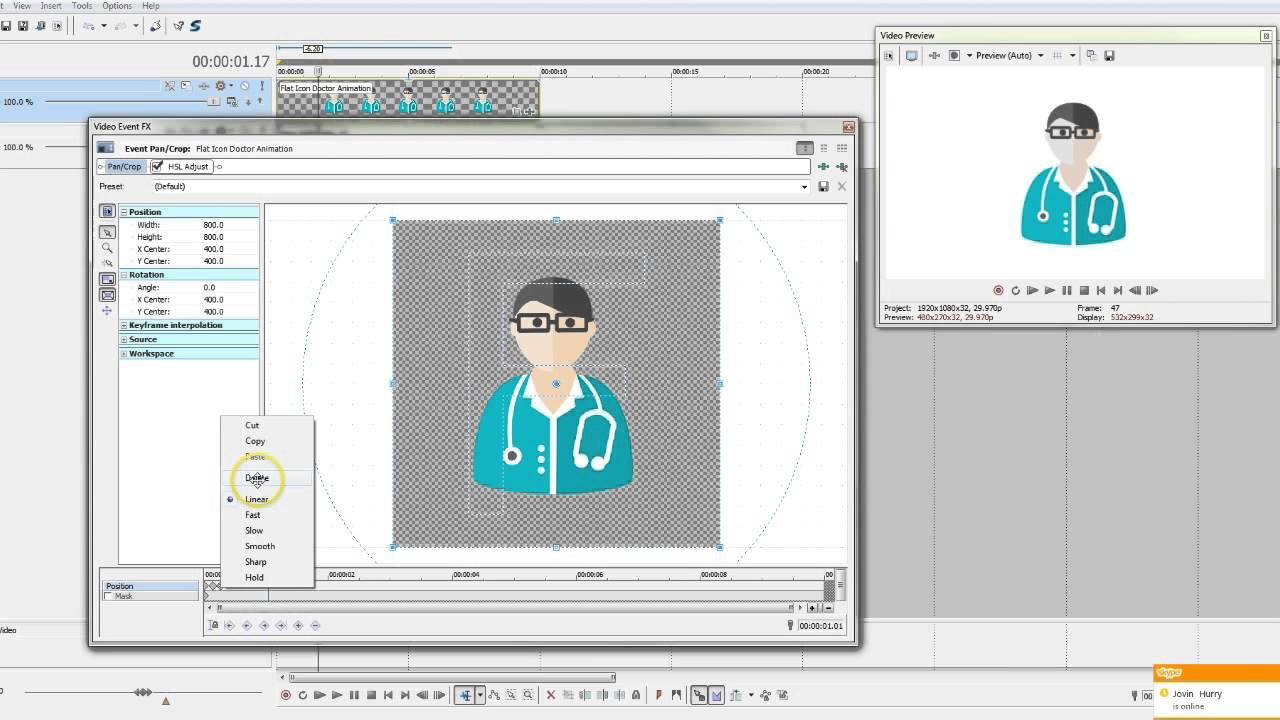Enable the Mask checkbox

point(108,596)
